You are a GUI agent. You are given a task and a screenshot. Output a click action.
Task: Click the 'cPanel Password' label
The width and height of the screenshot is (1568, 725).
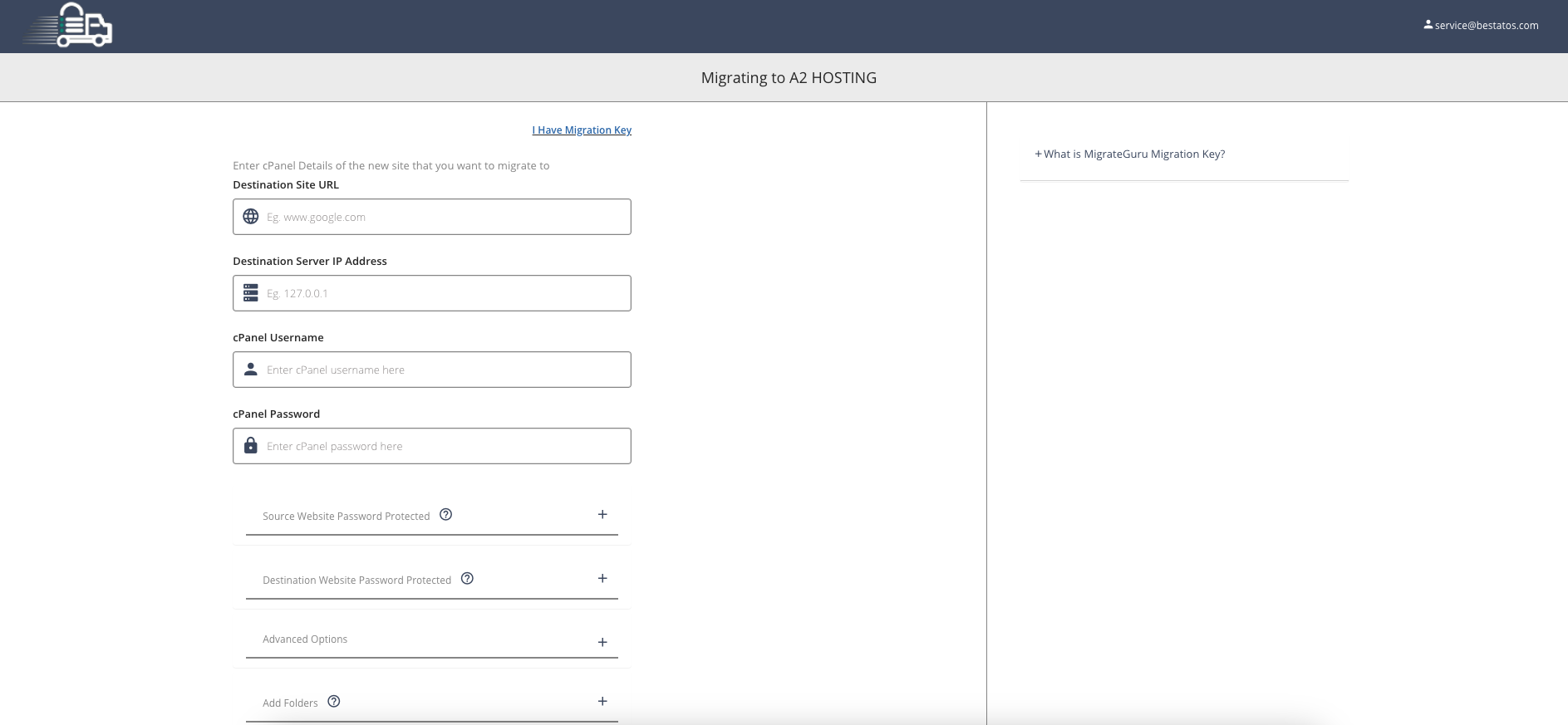click(x=276, y=414)
